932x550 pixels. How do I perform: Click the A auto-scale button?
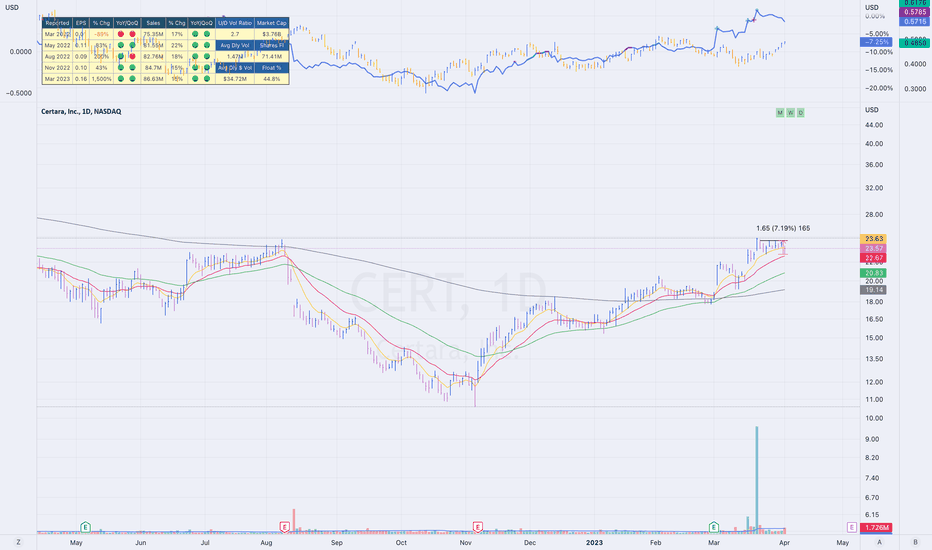pyautogui.click(x=879, y=542)
